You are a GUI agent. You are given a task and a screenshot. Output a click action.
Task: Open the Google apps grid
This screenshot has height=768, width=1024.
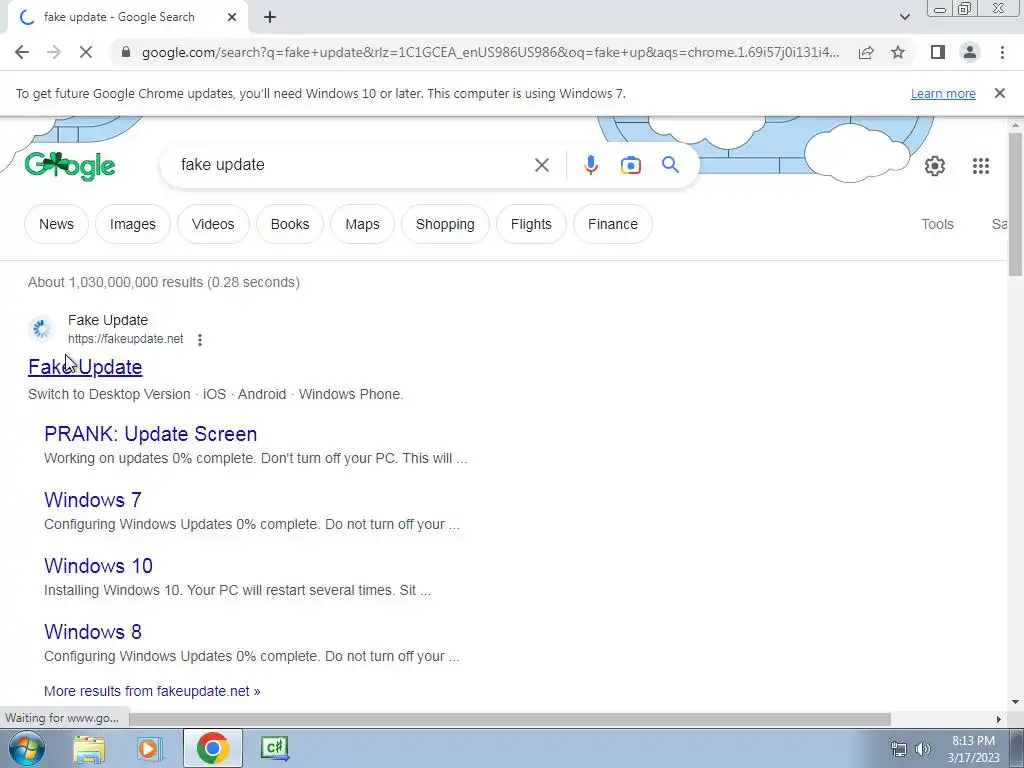pos(980,166)
